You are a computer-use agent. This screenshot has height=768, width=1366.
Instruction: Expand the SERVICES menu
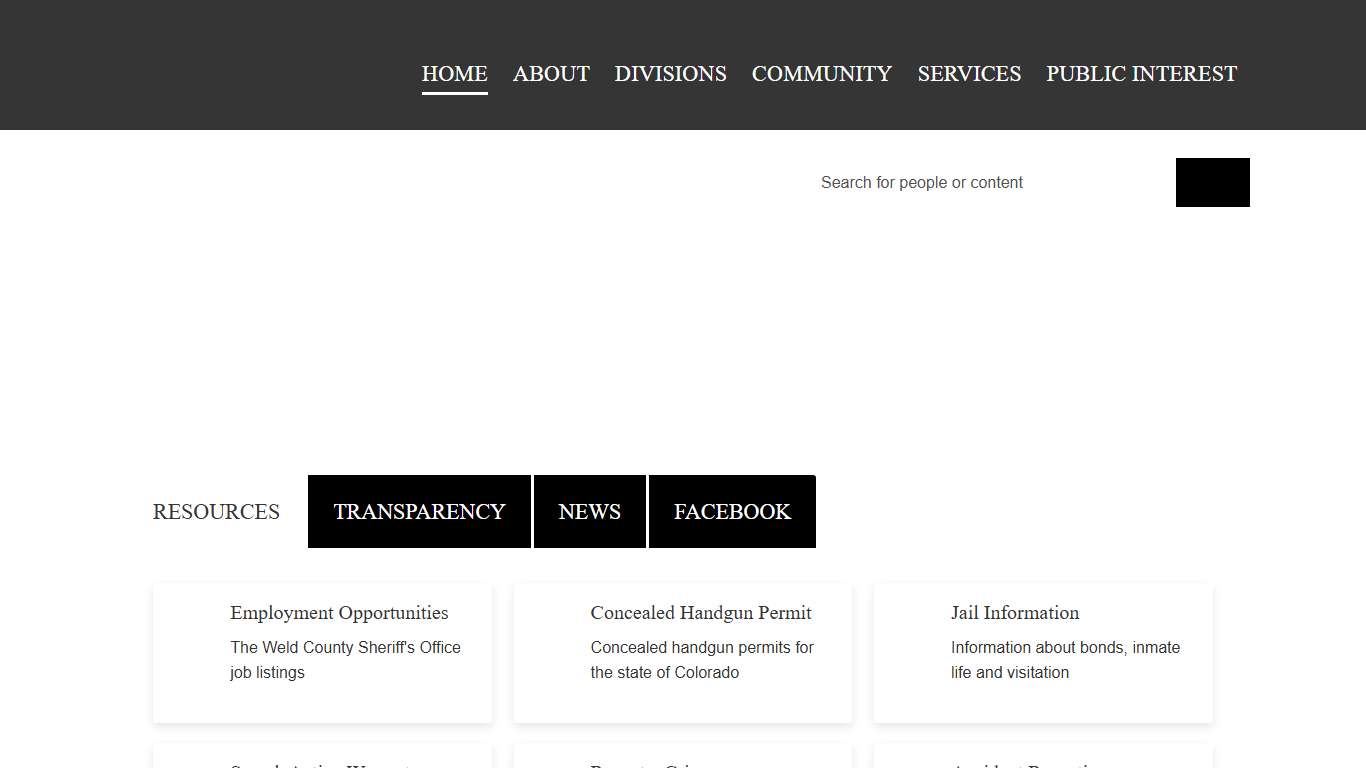969,74
